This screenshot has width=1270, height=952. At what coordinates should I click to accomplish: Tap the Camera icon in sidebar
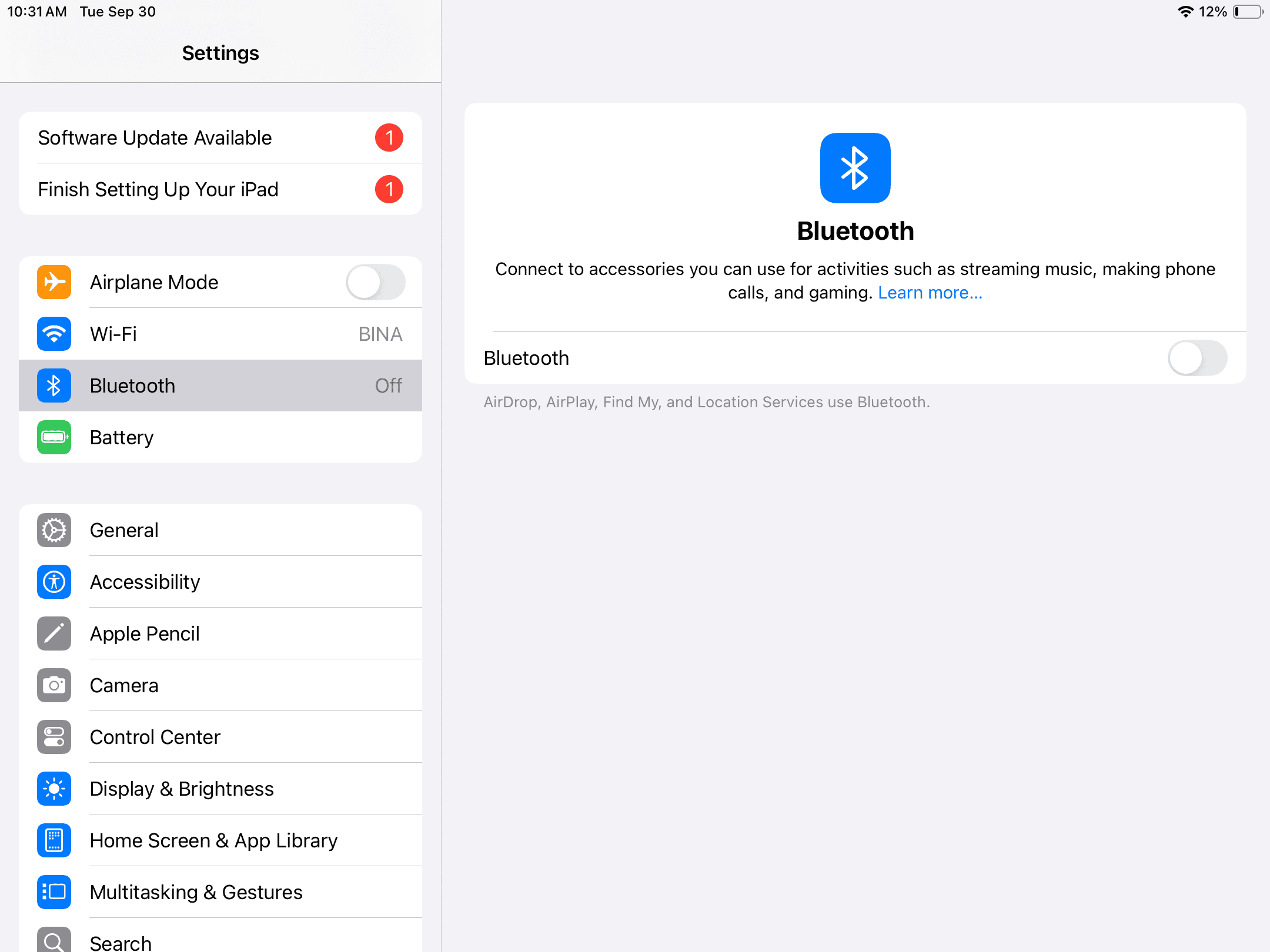(x=54, y=685)
